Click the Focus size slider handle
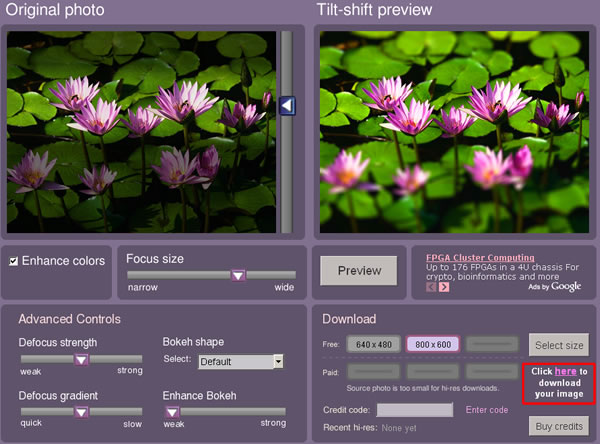600x444 pixels. point(238,275)
